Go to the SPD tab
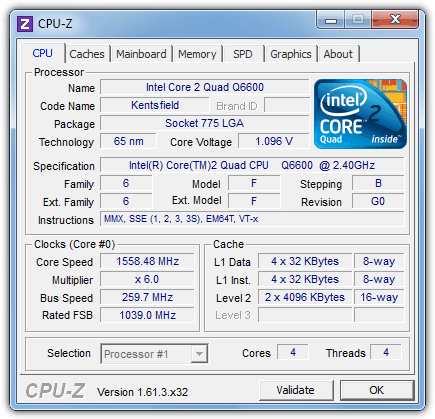The height and width of the screenshot is (419, 435). [243, 54]
